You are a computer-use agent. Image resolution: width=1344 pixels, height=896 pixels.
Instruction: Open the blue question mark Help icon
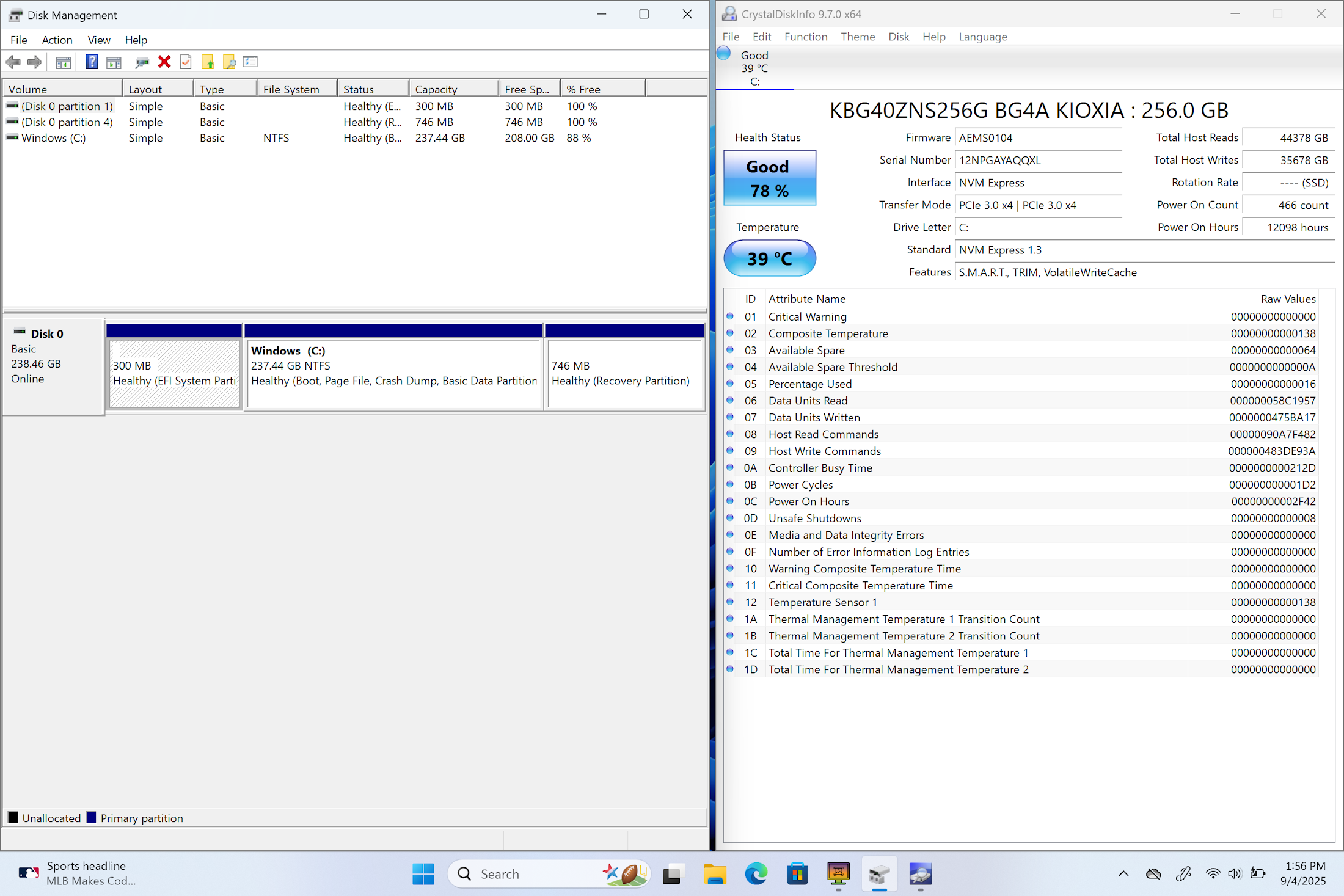(92, 62)
